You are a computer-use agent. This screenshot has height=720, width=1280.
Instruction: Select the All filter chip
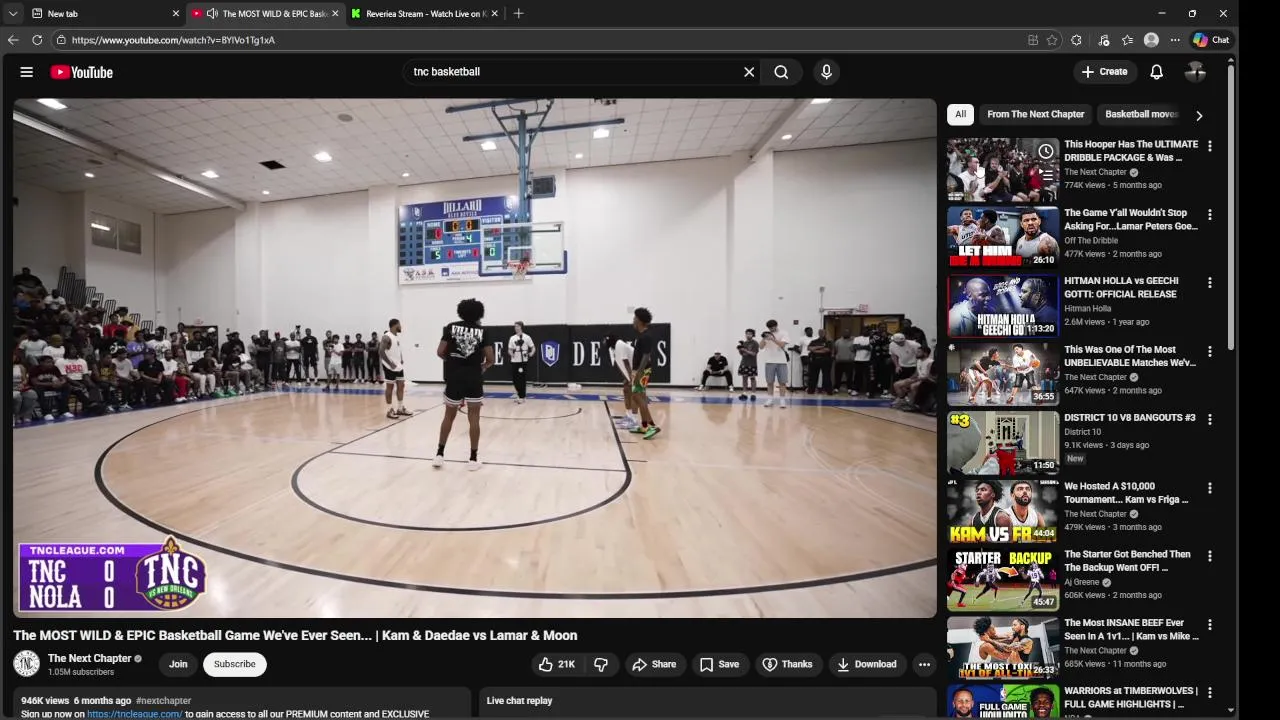click(960, 114)
